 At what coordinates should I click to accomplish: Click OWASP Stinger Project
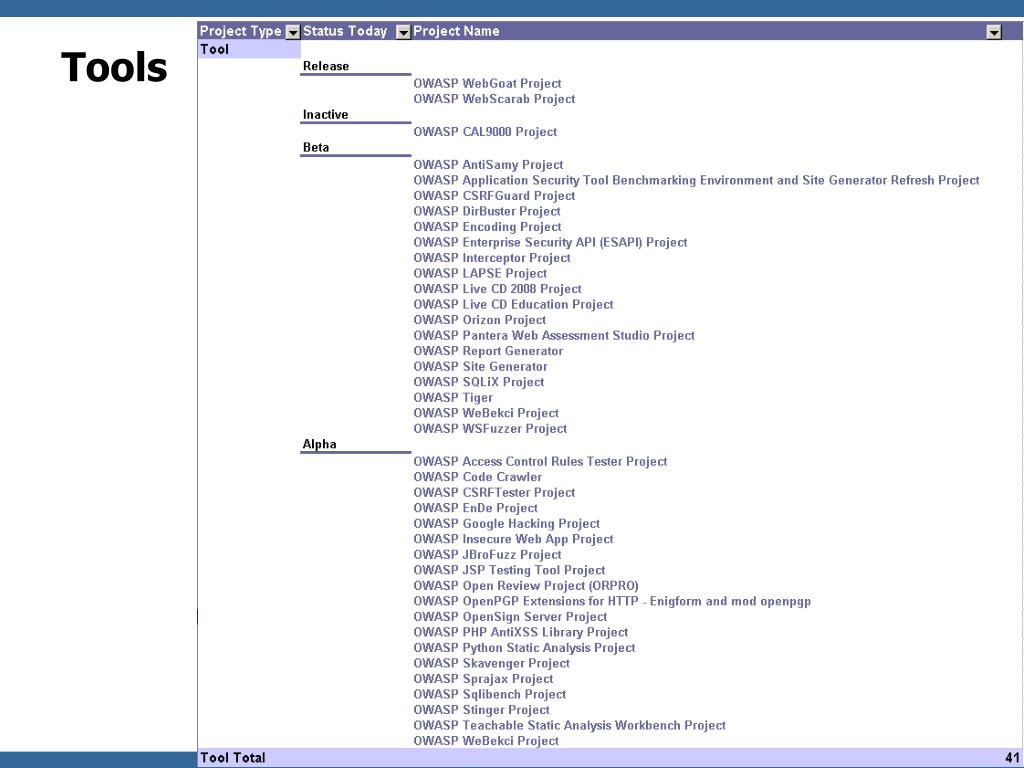[481, 711]
